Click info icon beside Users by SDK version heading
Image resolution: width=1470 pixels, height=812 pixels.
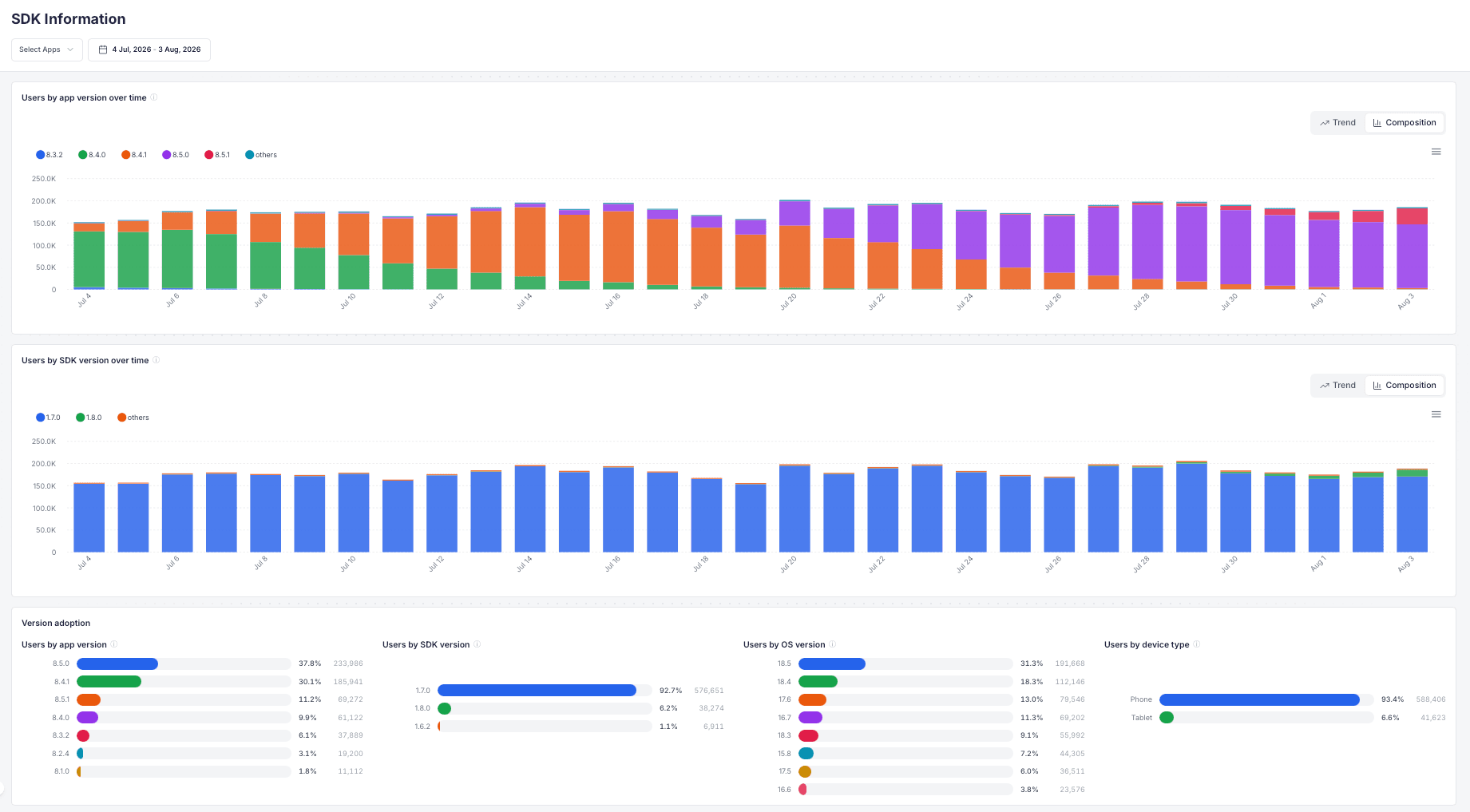[x=477, y=644]
